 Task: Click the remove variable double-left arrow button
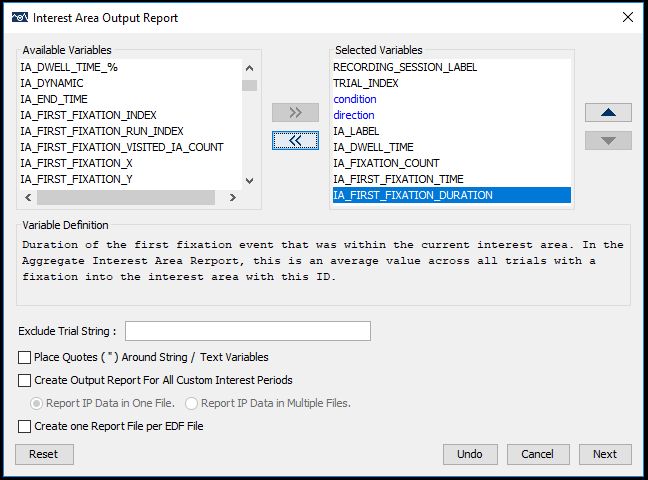pyautogui.click(x=295, y=141)
